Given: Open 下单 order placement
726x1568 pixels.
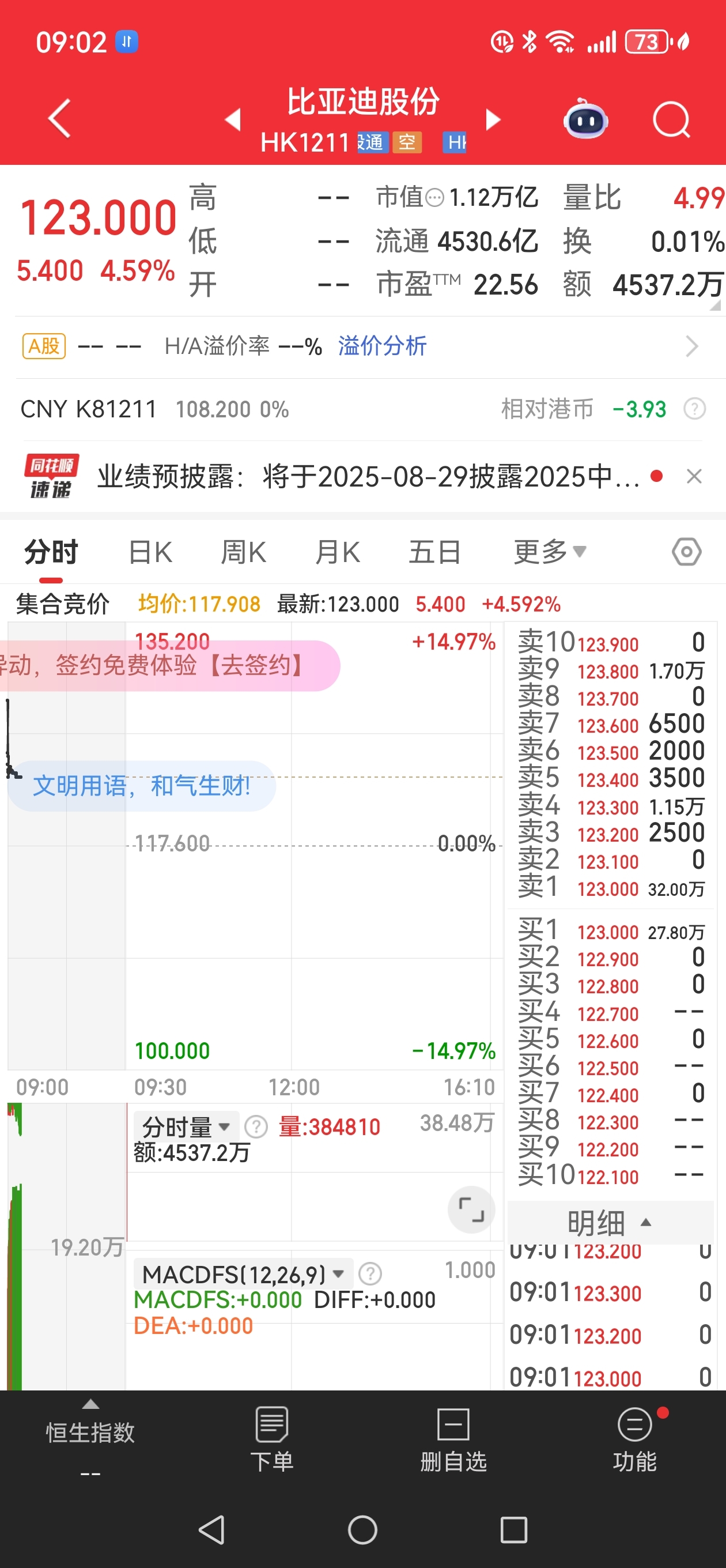Looking at the screenshot, I should click(271, 1440).
